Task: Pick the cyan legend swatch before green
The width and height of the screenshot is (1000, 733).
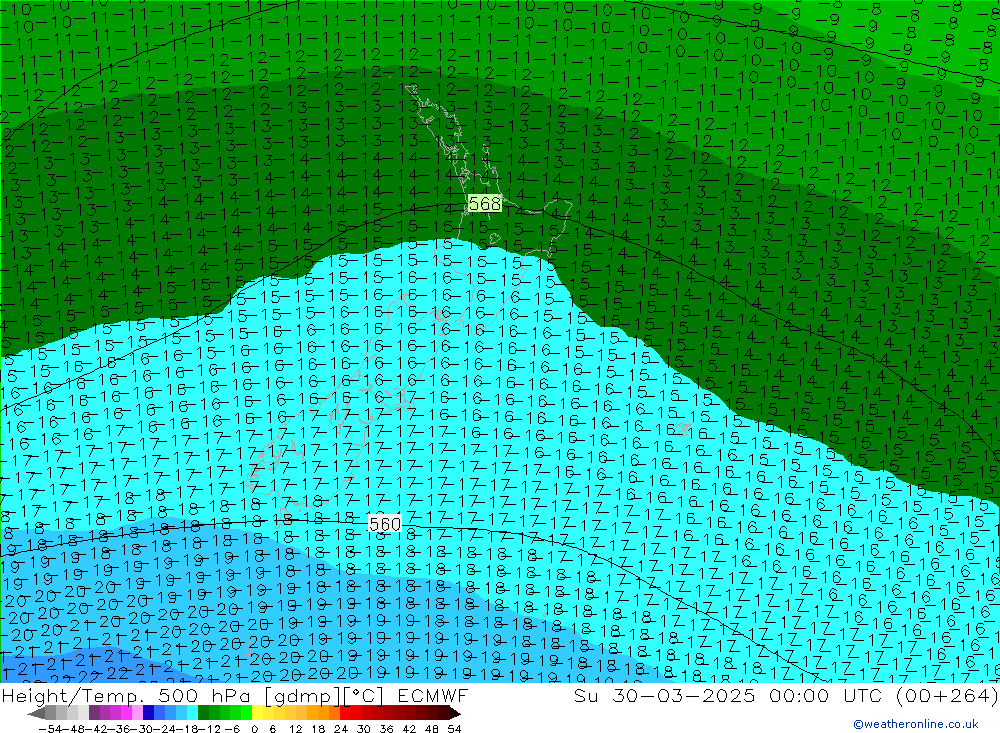Action: [192, 712]
